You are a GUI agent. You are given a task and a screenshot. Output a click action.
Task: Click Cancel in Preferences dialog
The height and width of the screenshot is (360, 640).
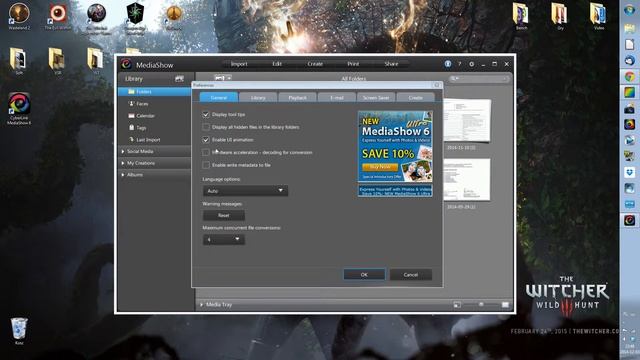(411, 275)
